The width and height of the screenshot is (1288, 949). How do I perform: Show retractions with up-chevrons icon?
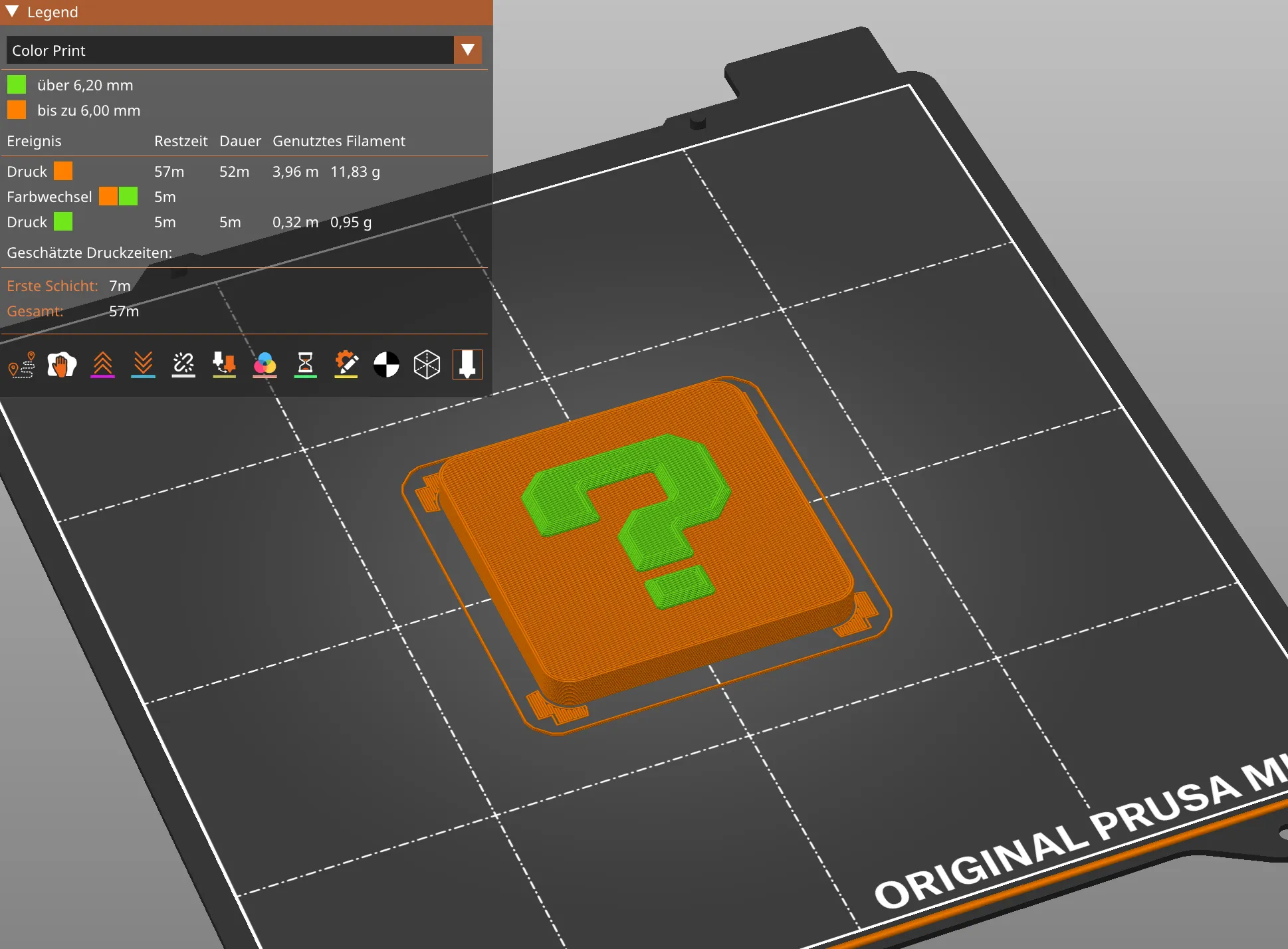point(102,365)
